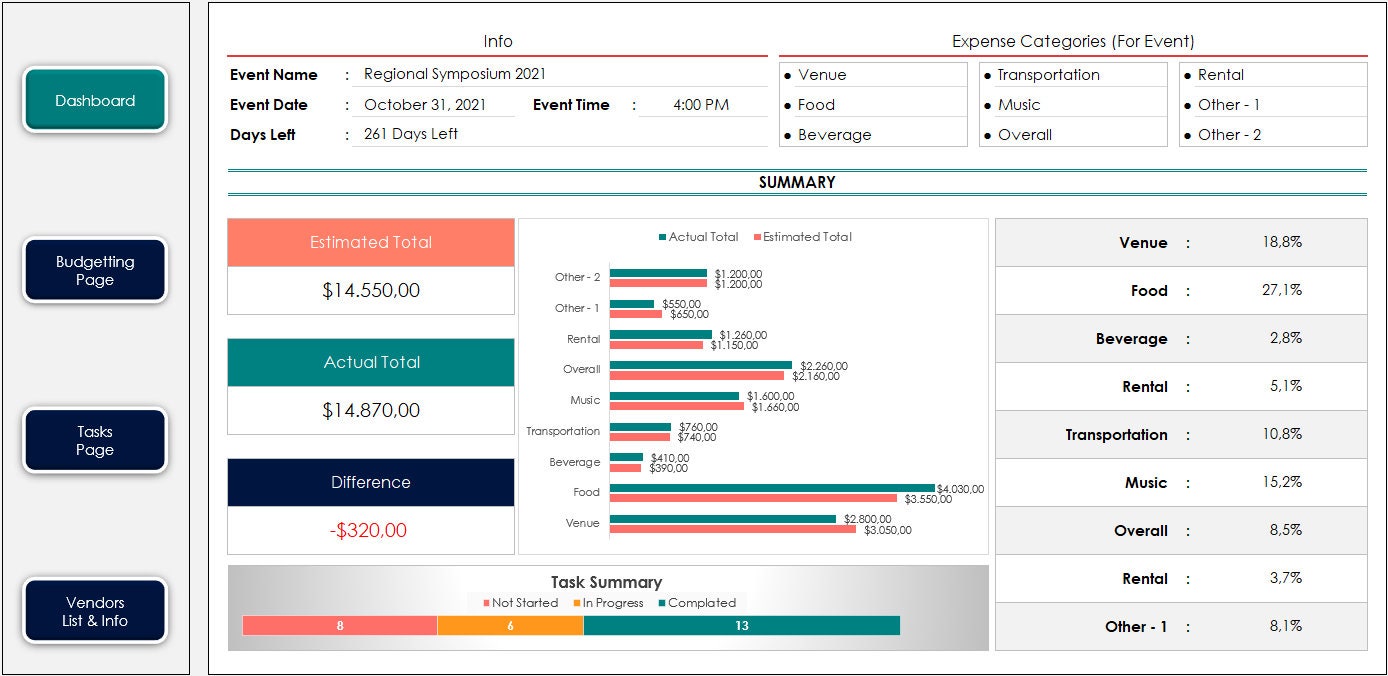Click the Event Time value 4:00 PM
Screen dimensions: 1388x676
tap(701, 104)
